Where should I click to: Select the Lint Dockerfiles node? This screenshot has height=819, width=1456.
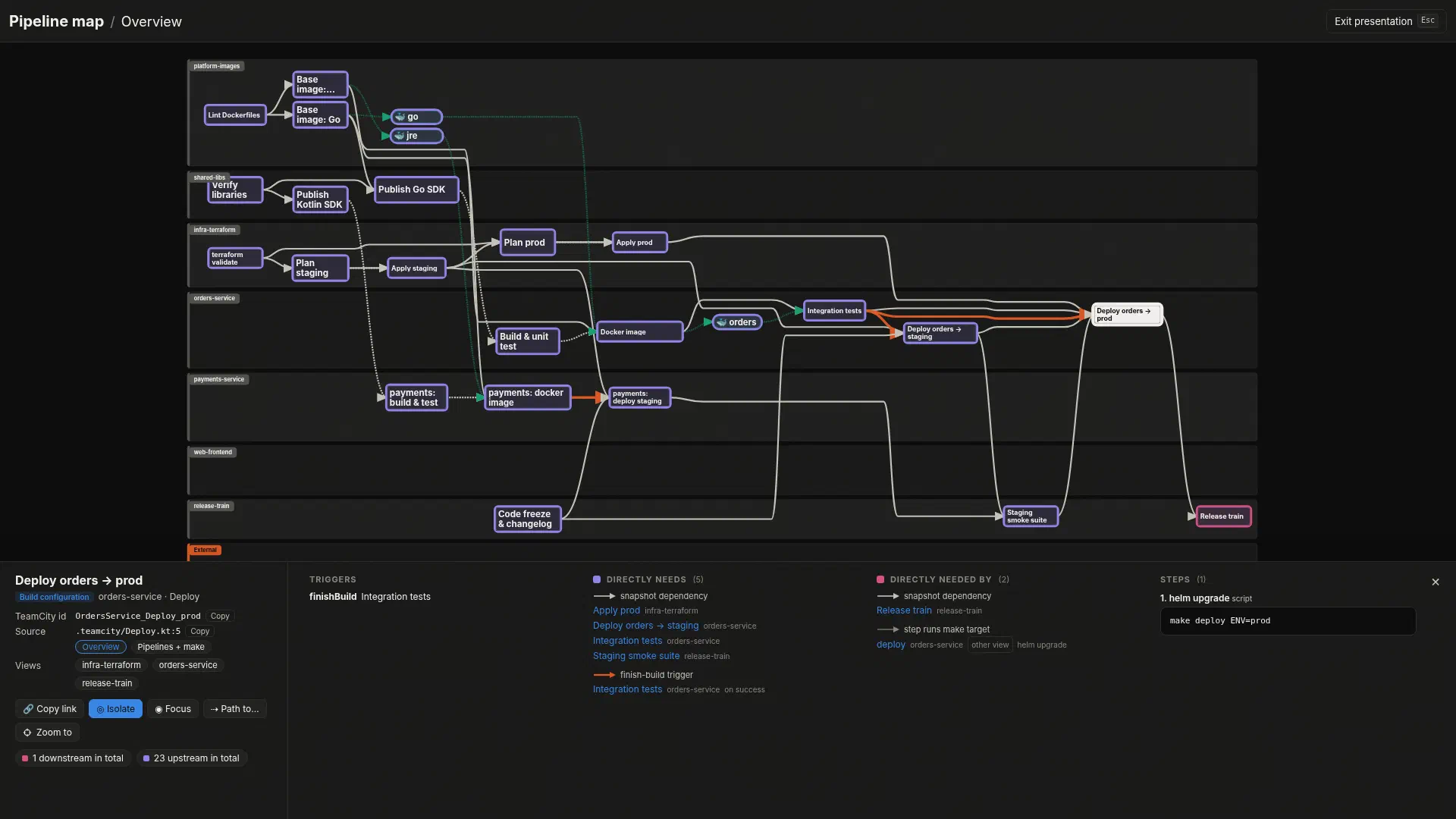235,115
